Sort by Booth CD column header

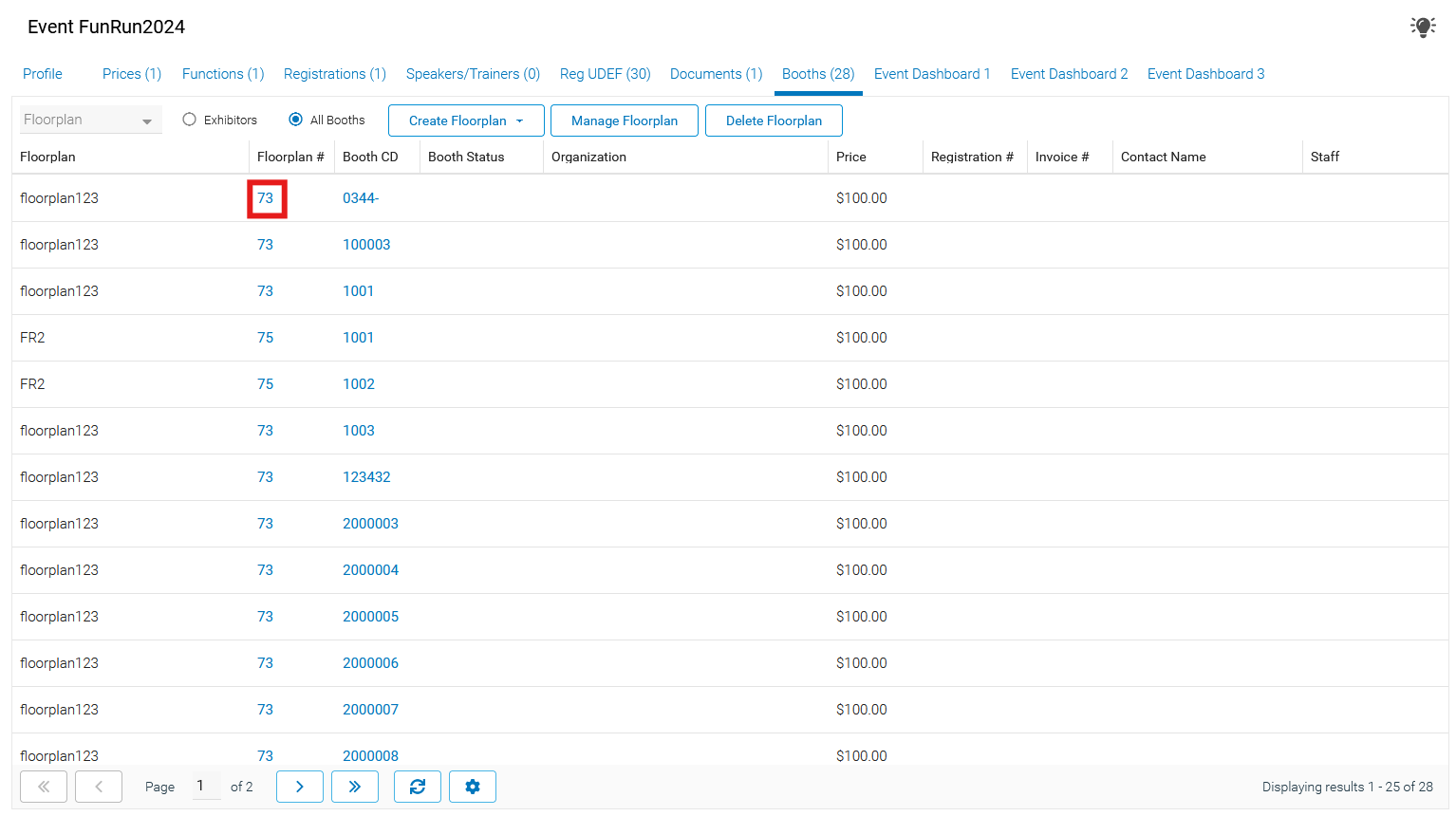tap(370, 157)
